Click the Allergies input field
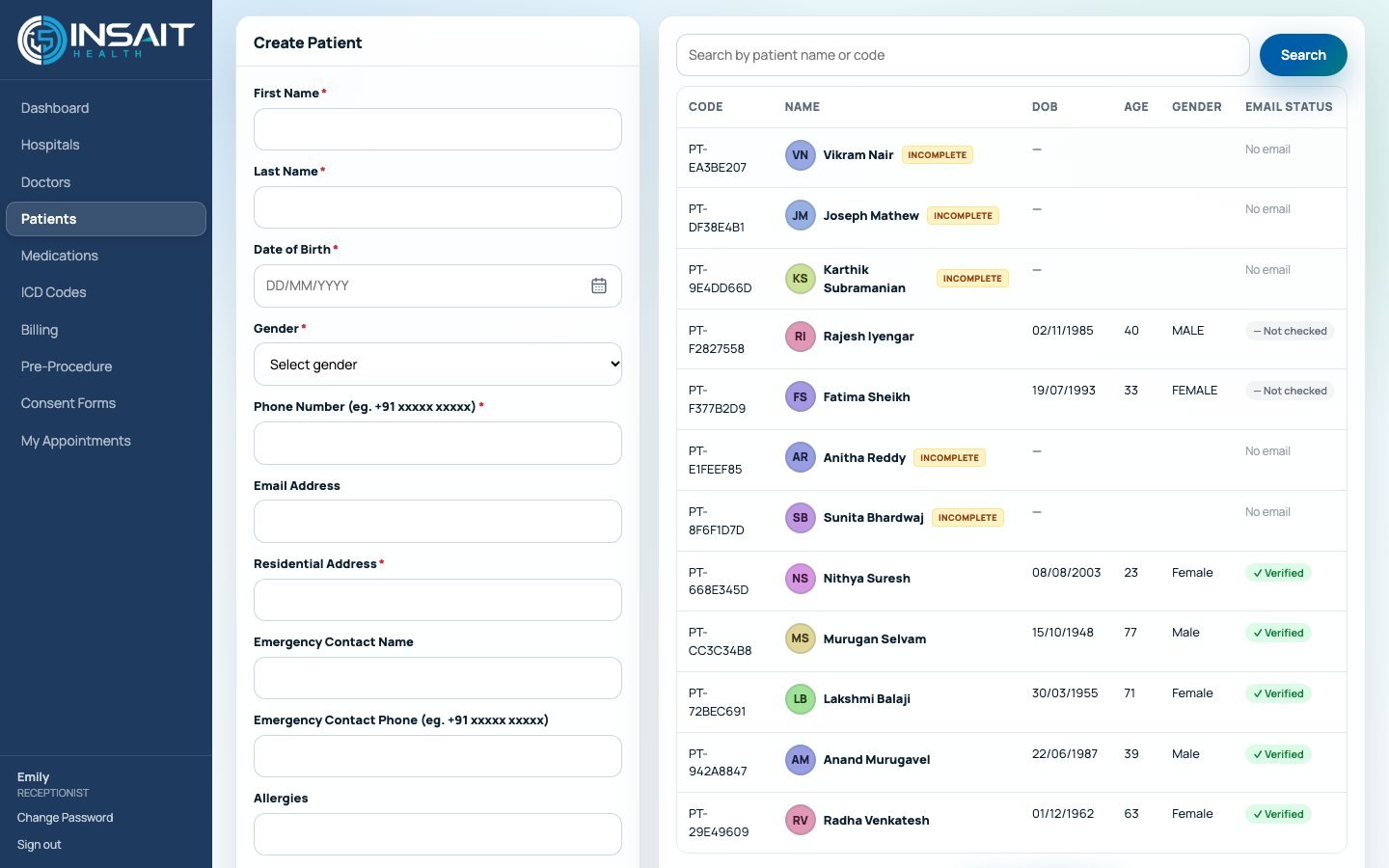The width and height of the screenshot is (1389, 868). (438, 834)
